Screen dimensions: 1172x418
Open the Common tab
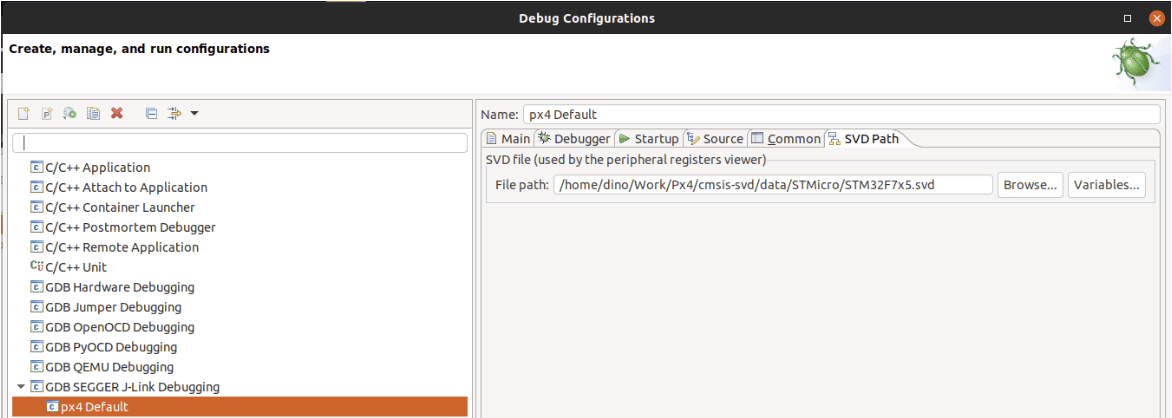click(786, 139)
